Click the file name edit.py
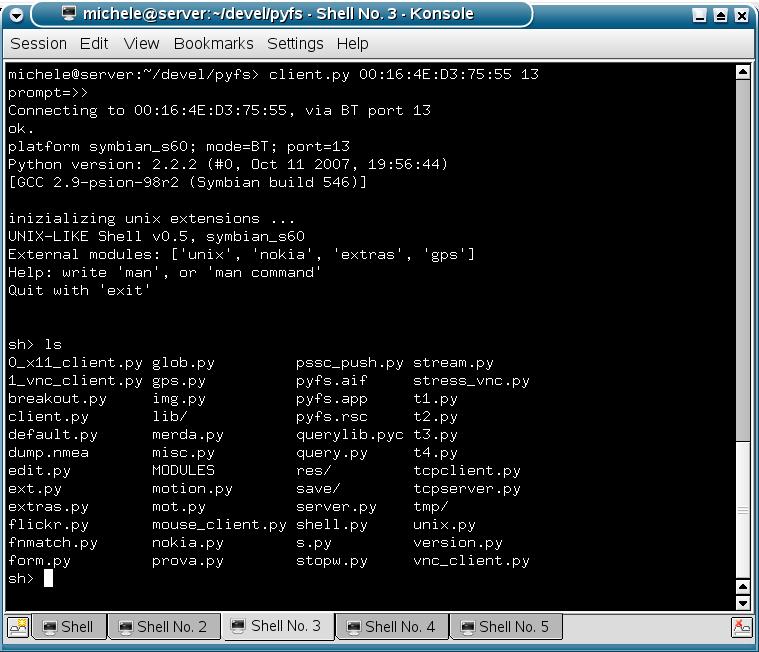759x652 pixels. point(40,471)
